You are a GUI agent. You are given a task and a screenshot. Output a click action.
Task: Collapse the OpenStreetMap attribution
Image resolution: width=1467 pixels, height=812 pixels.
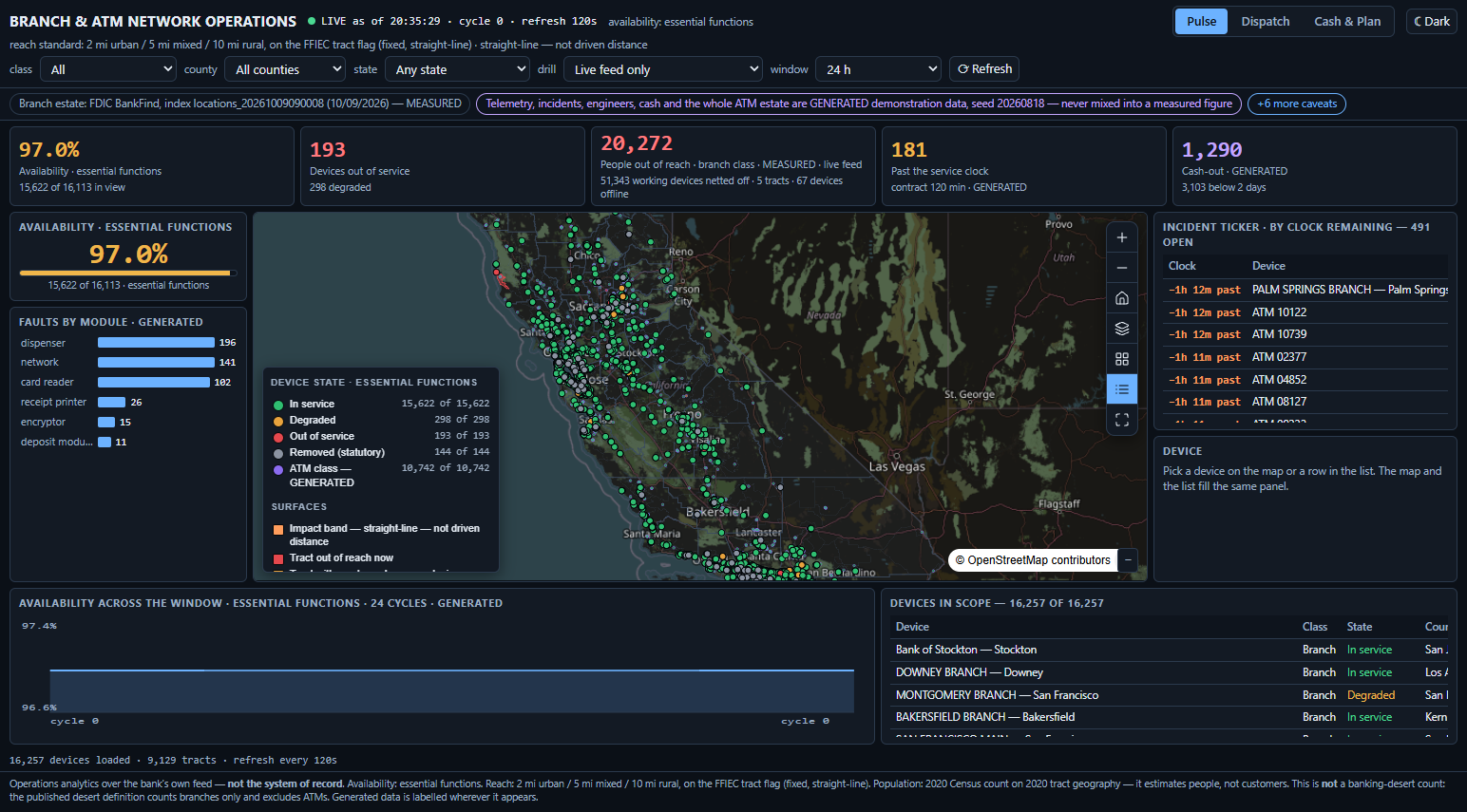coord(1129,560)
